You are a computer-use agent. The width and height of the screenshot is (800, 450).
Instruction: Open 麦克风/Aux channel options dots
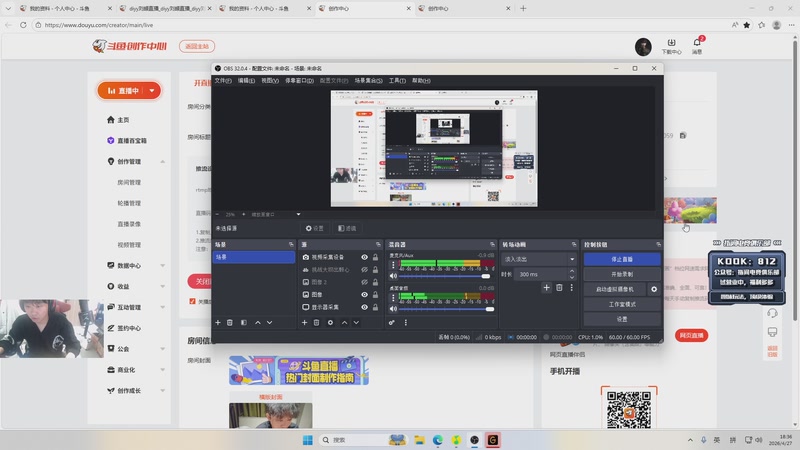click(393, 265)
